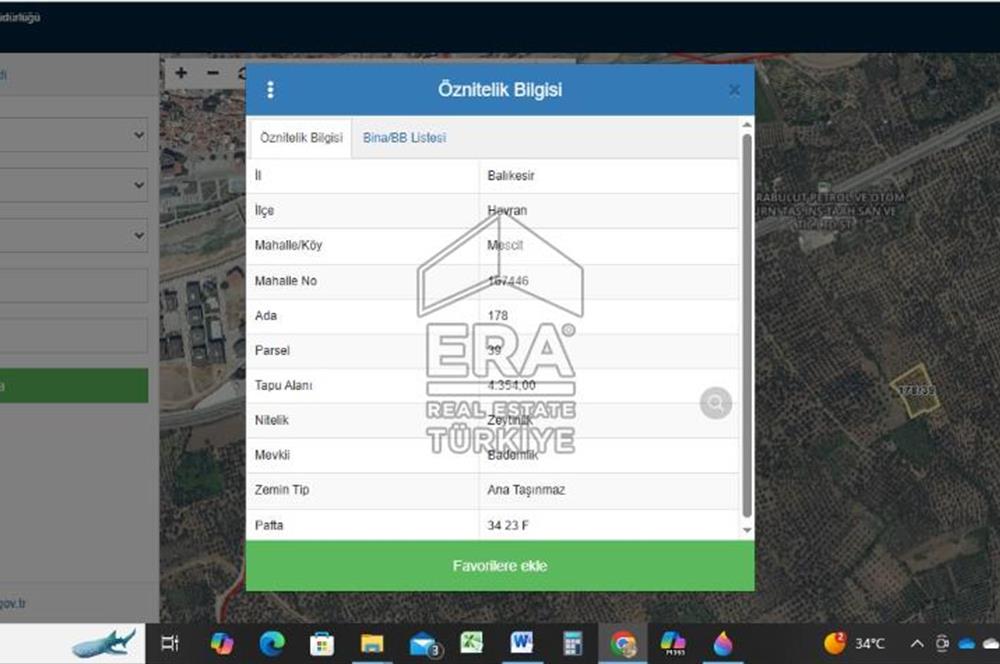Open the teardrop-shaped app icon on taskbar
This screenshot has width=1000, height=664.
coord(723,644)
